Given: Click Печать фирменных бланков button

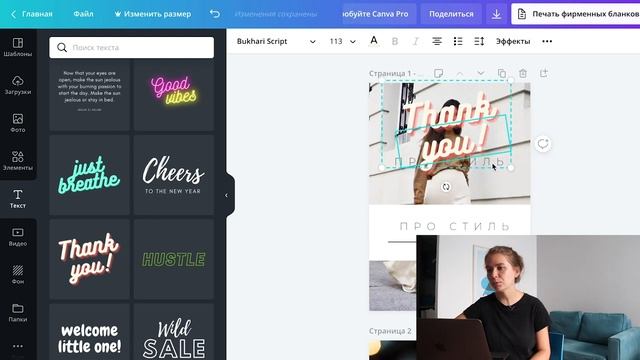Looking at the screenshot, I should [576, 14].
